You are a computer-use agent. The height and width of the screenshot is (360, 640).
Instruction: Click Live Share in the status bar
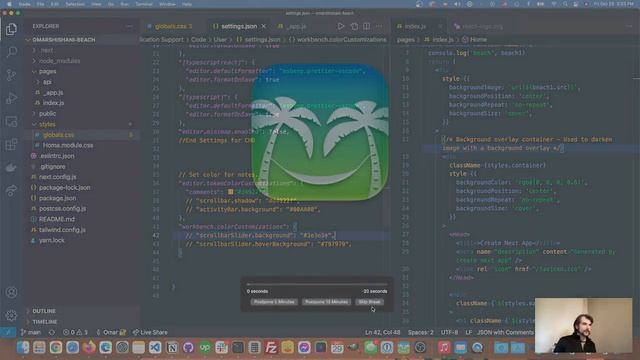coord(150,332)
